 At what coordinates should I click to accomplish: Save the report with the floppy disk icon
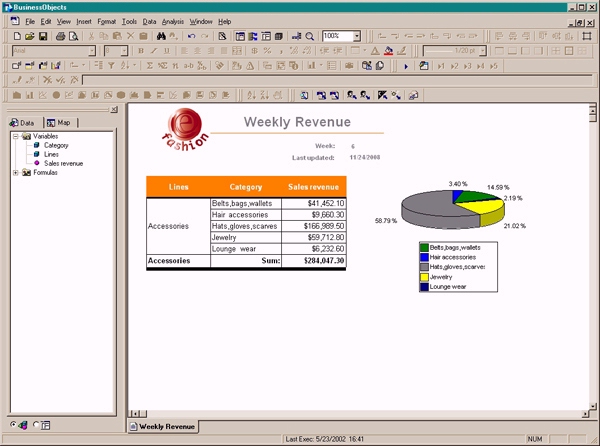point(43,36)
